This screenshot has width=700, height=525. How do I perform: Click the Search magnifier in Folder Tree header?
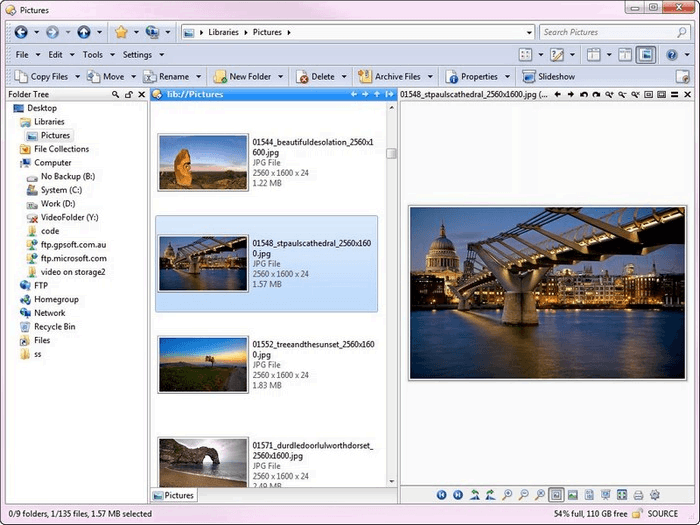pos(115,95)
